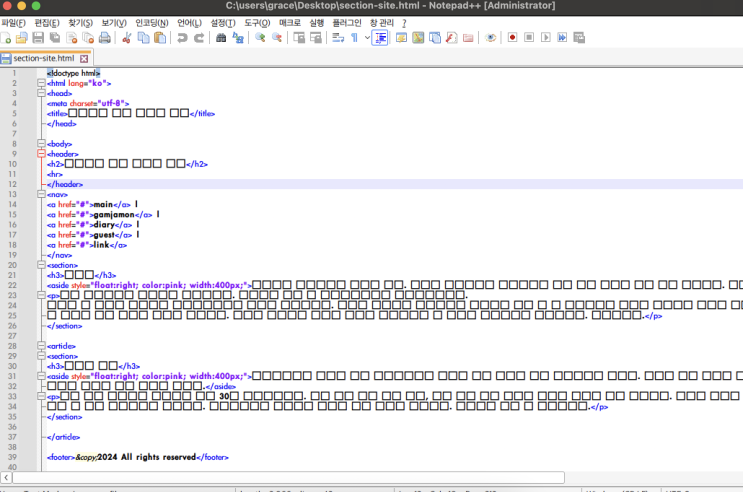Click the footer text '2024 All rights reserved'

point(146,457)
